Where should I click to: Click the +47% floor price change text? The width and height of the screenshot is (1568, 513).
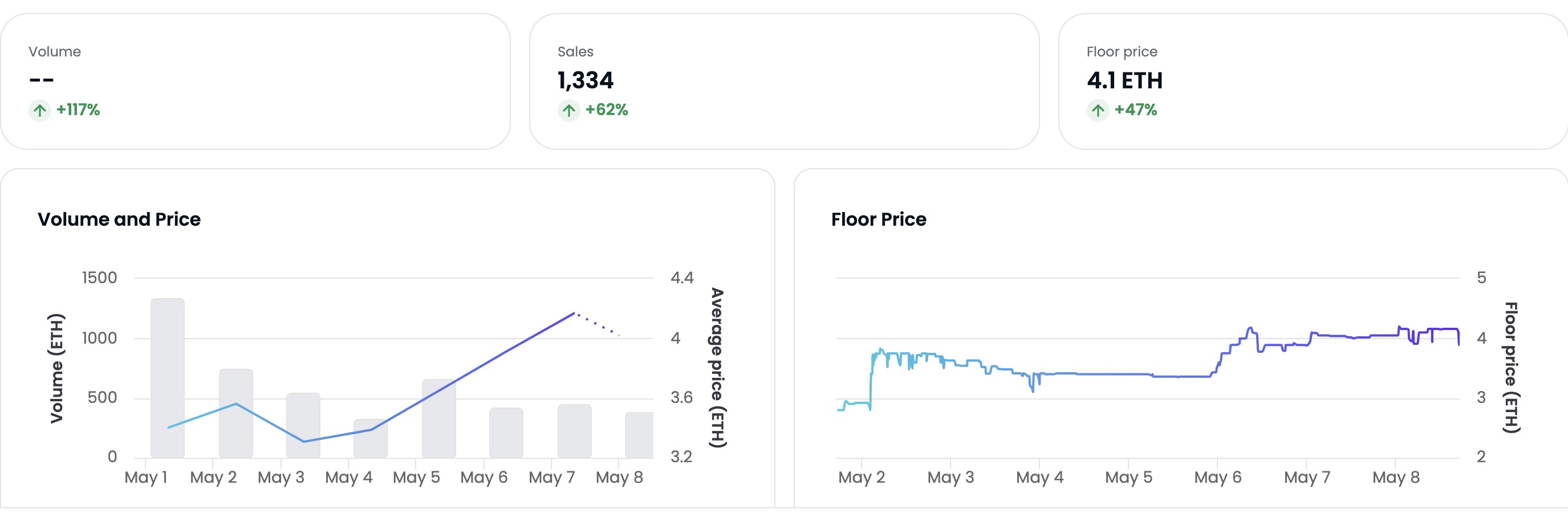(x=1135, y=110)
